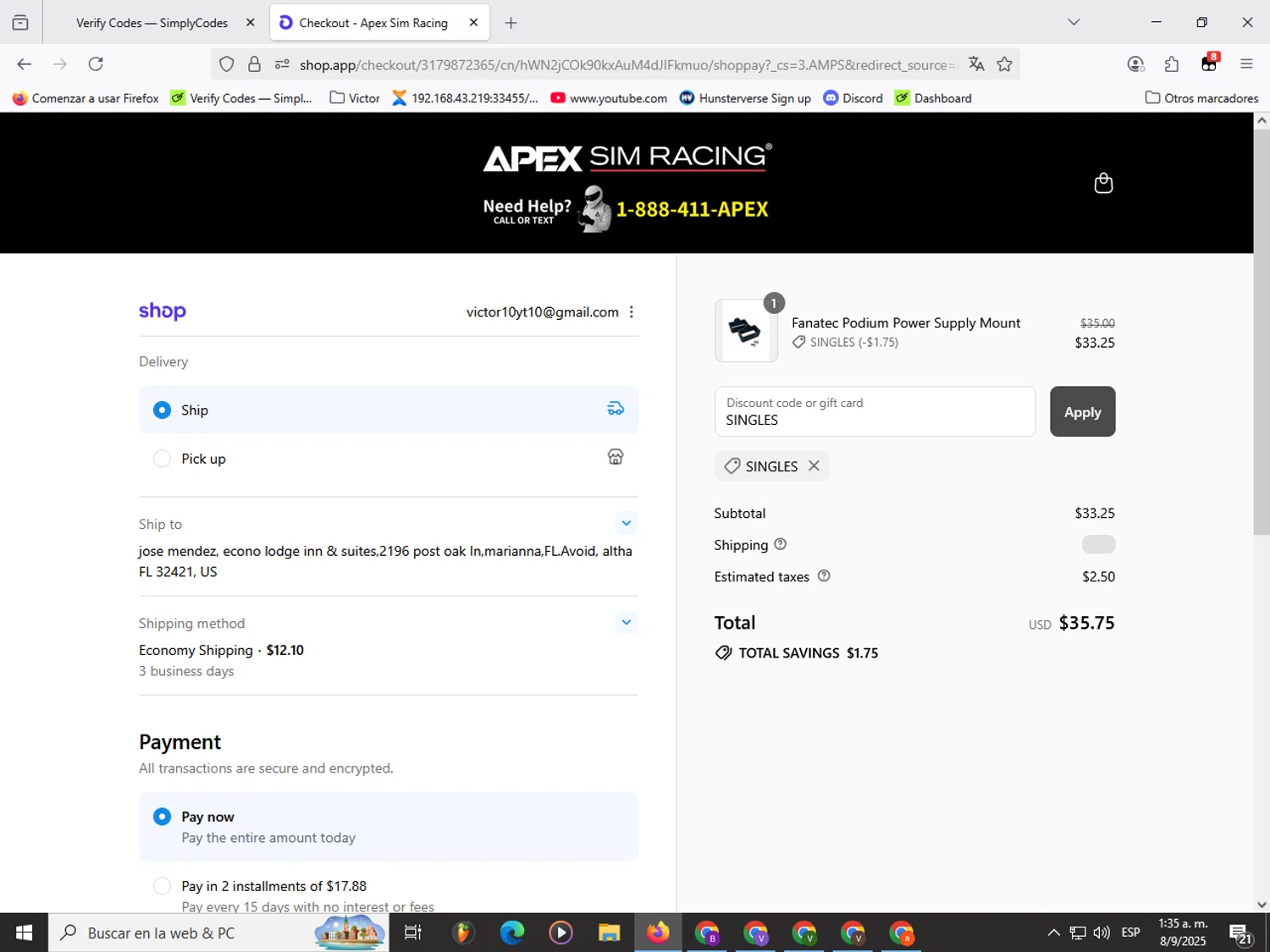Viewport: 1270px width, 952px height.
Task: Open Otros marcadores bookmarks folder
Action: click(x=1201, y=98)
